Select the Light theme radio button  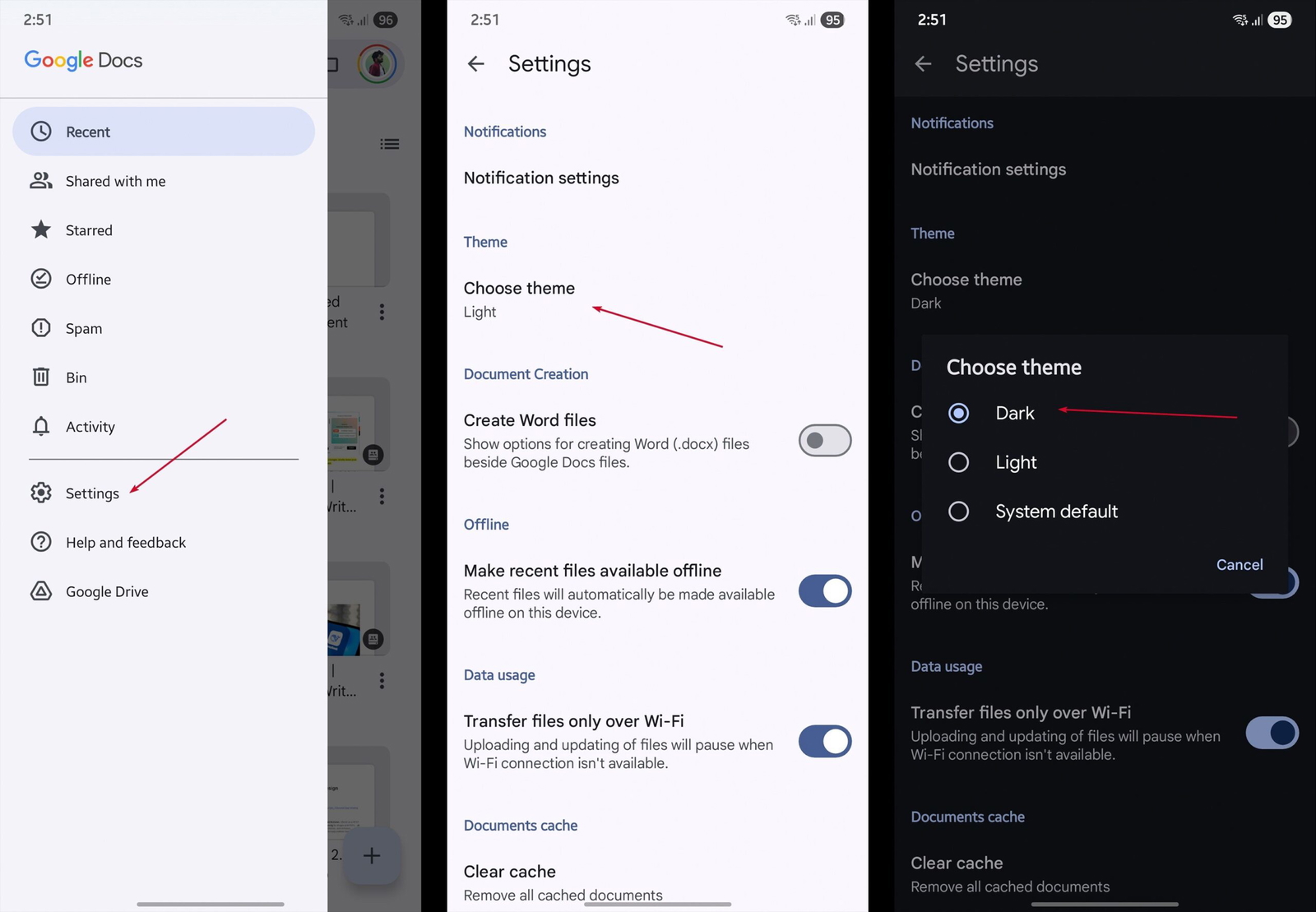(958, 462)
